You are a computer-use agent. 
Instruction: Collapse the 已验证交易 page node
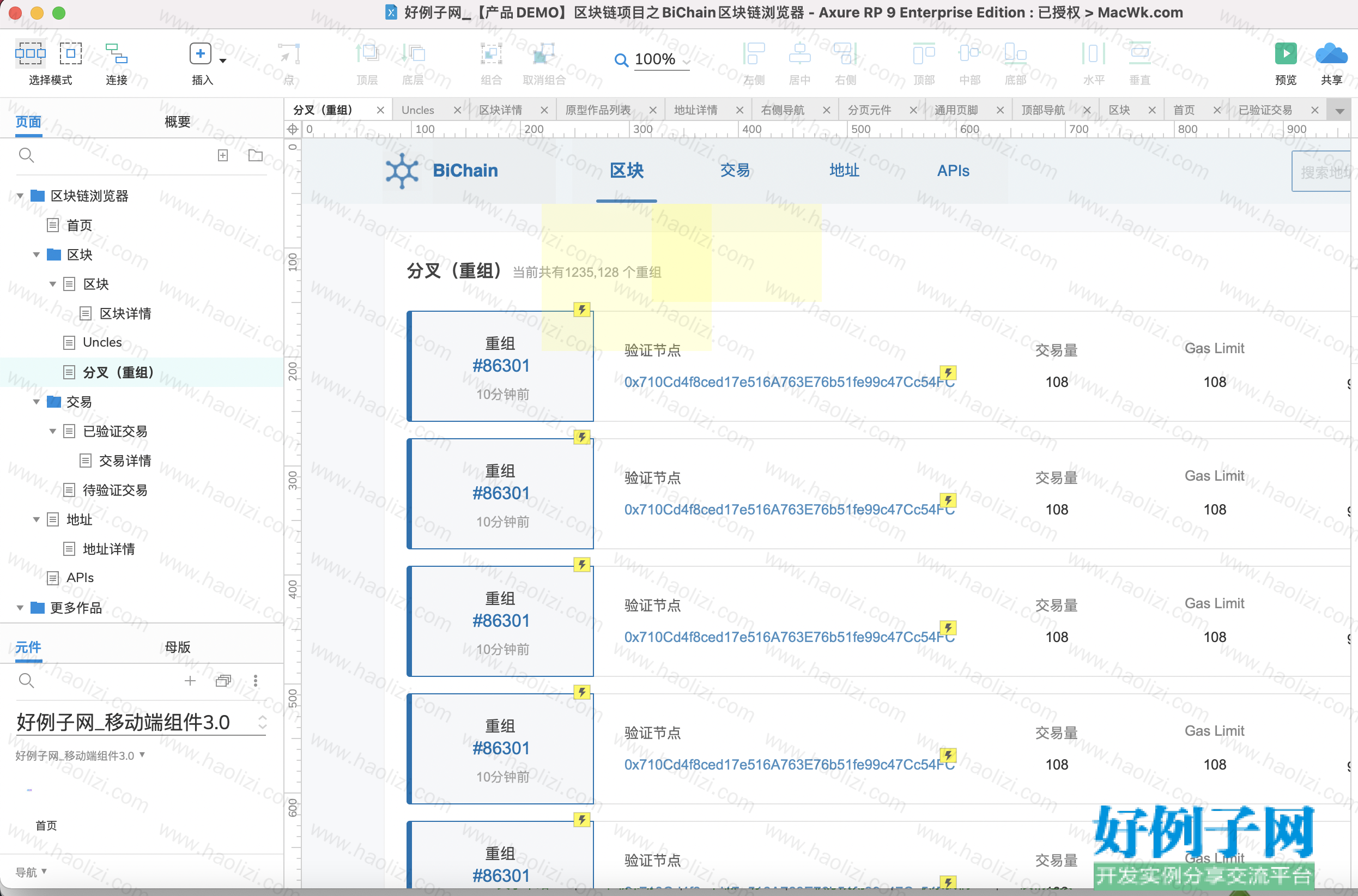(x=52, y=431)
